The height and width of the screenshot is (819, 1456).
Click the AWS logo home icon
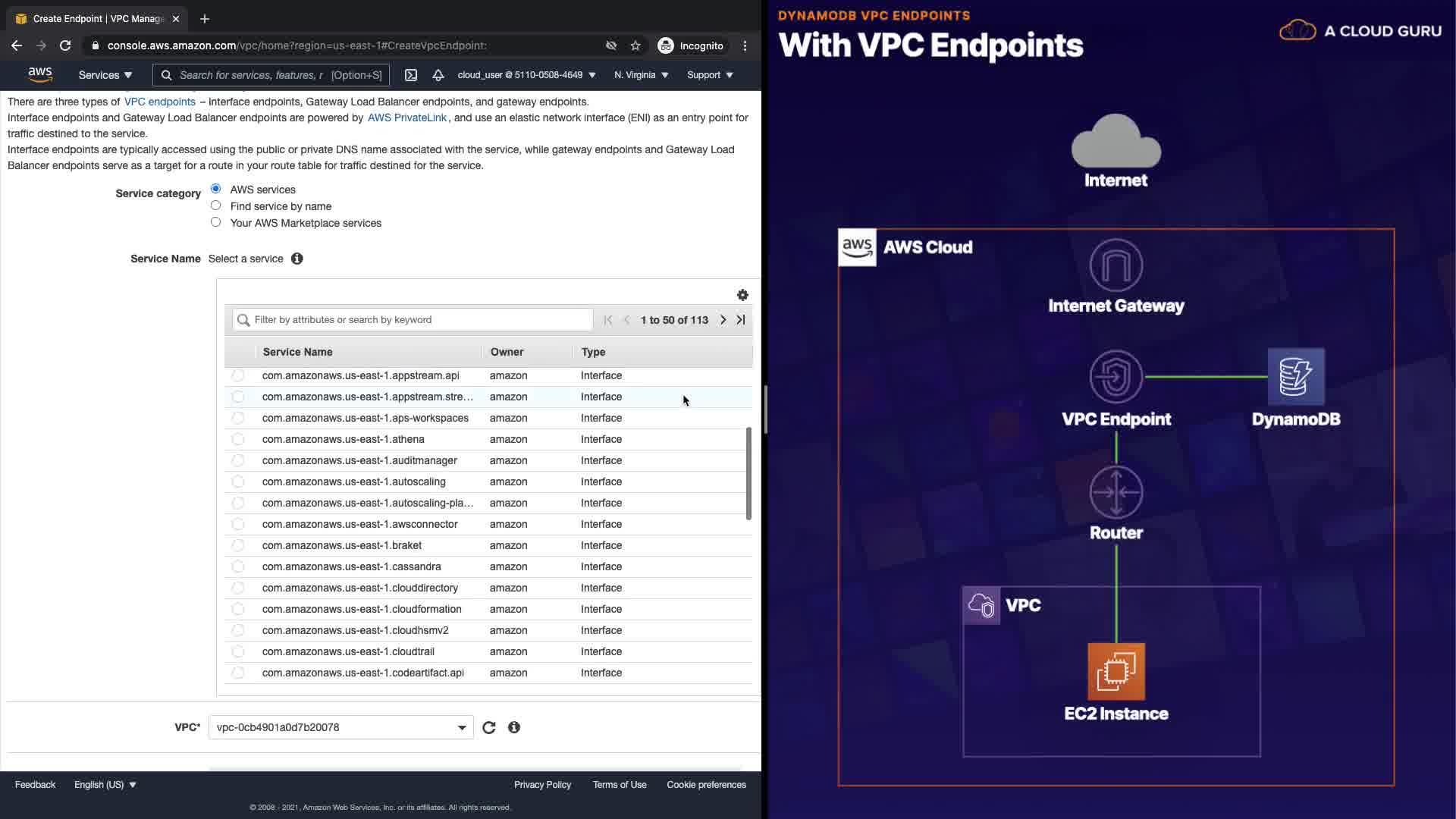pyautogui.click(x=40, y=74)
